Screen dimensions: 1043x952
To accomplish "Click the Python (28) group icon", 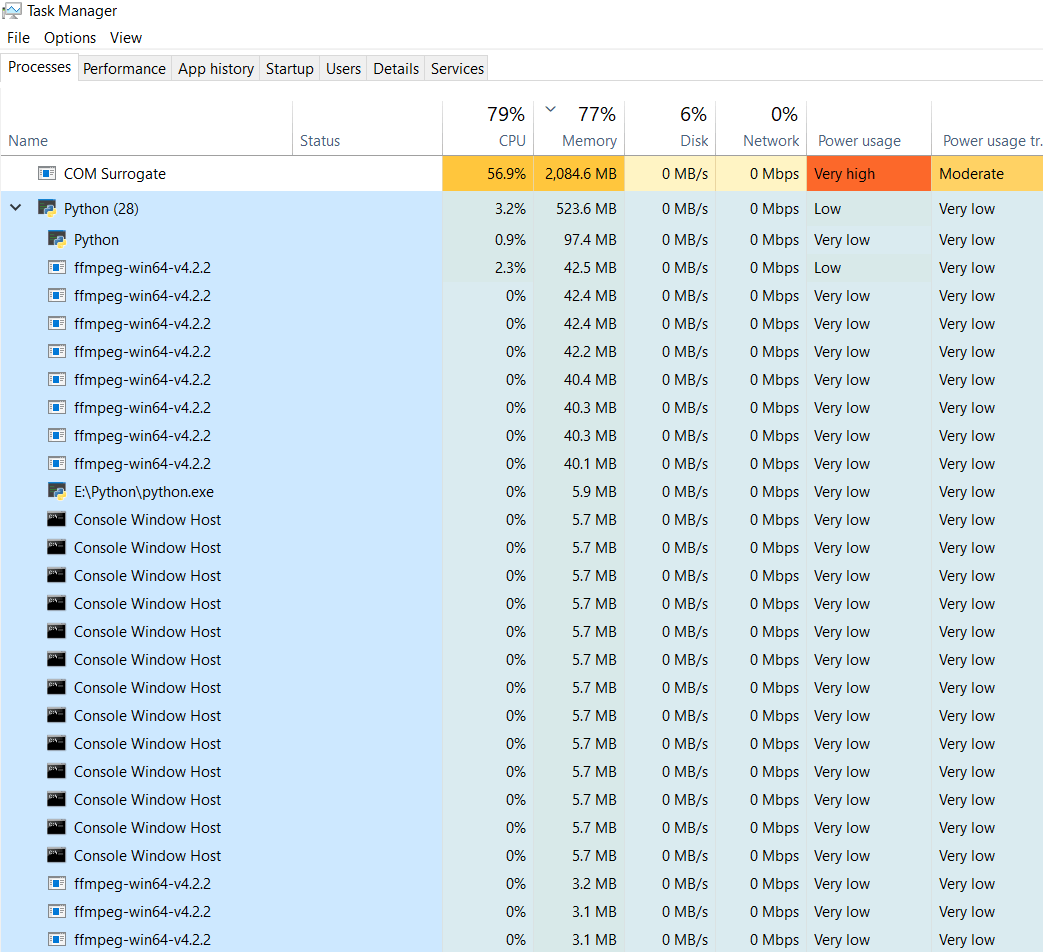I will [x=47, y=208].
